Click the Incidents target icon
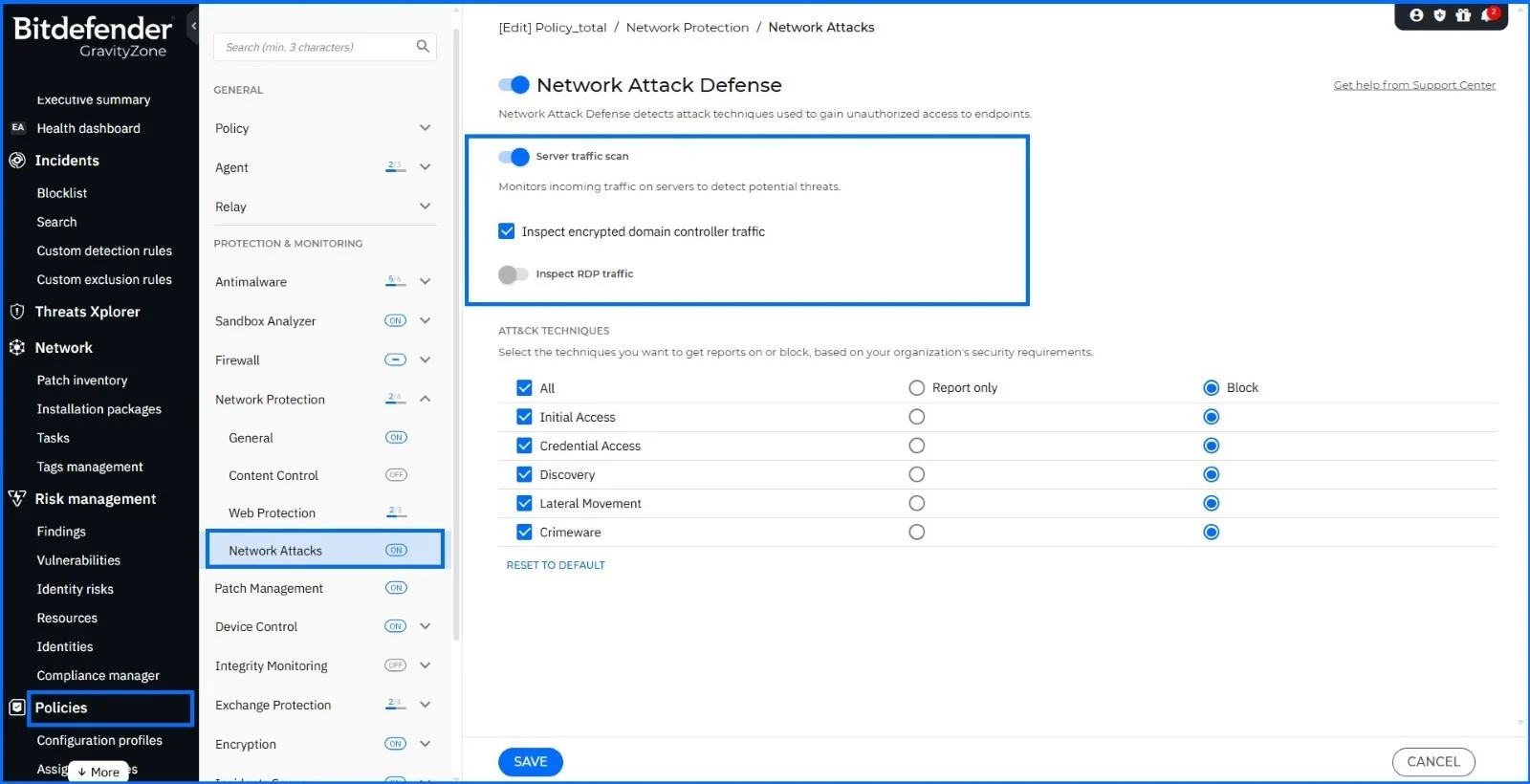This screenshot has width=1530, height=784. point(17,161)
